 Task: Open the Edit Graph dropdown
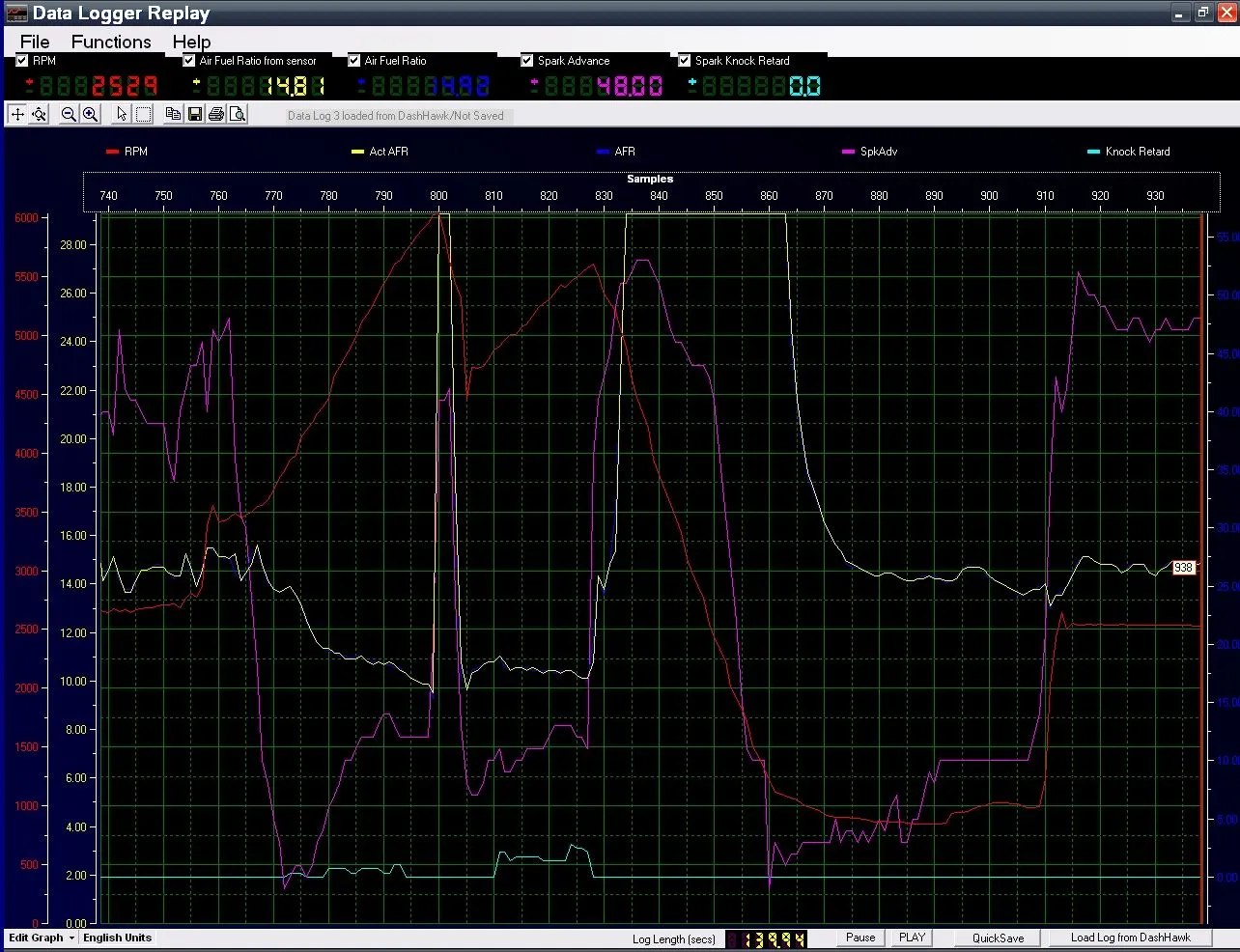42,938
